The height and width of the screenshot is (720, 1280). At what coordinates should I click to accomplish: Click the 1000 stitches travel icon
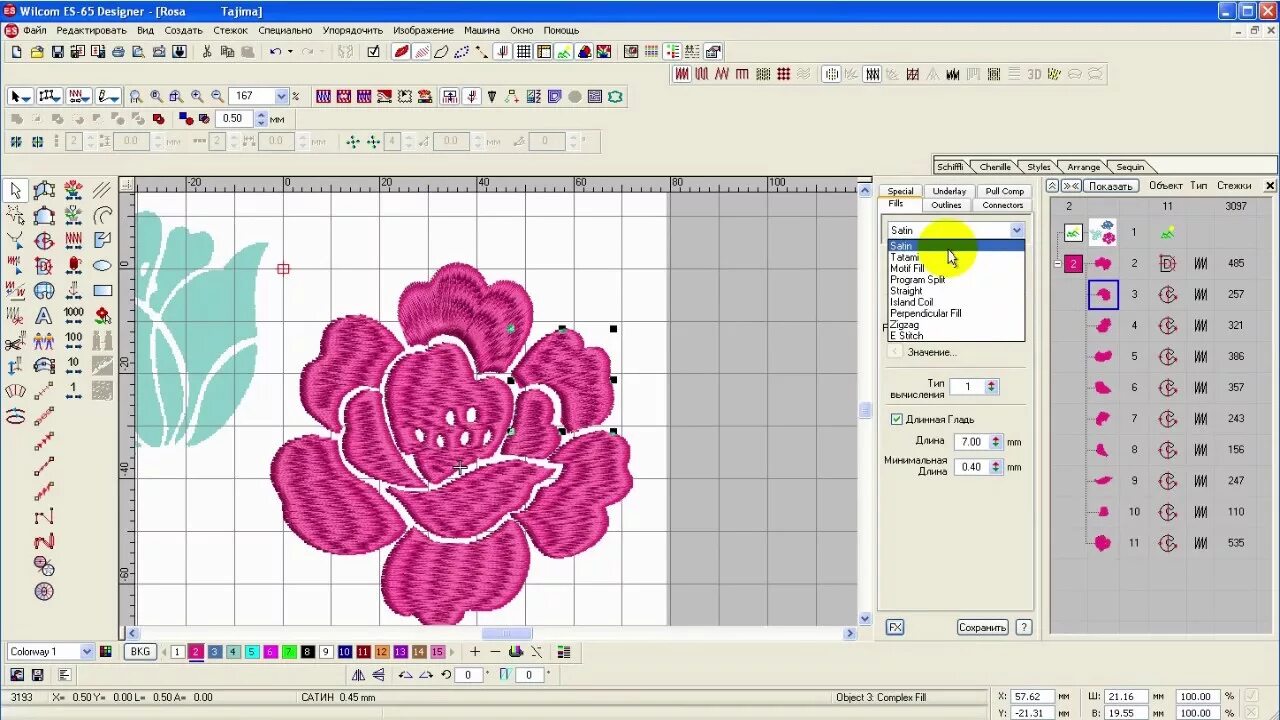73,316
